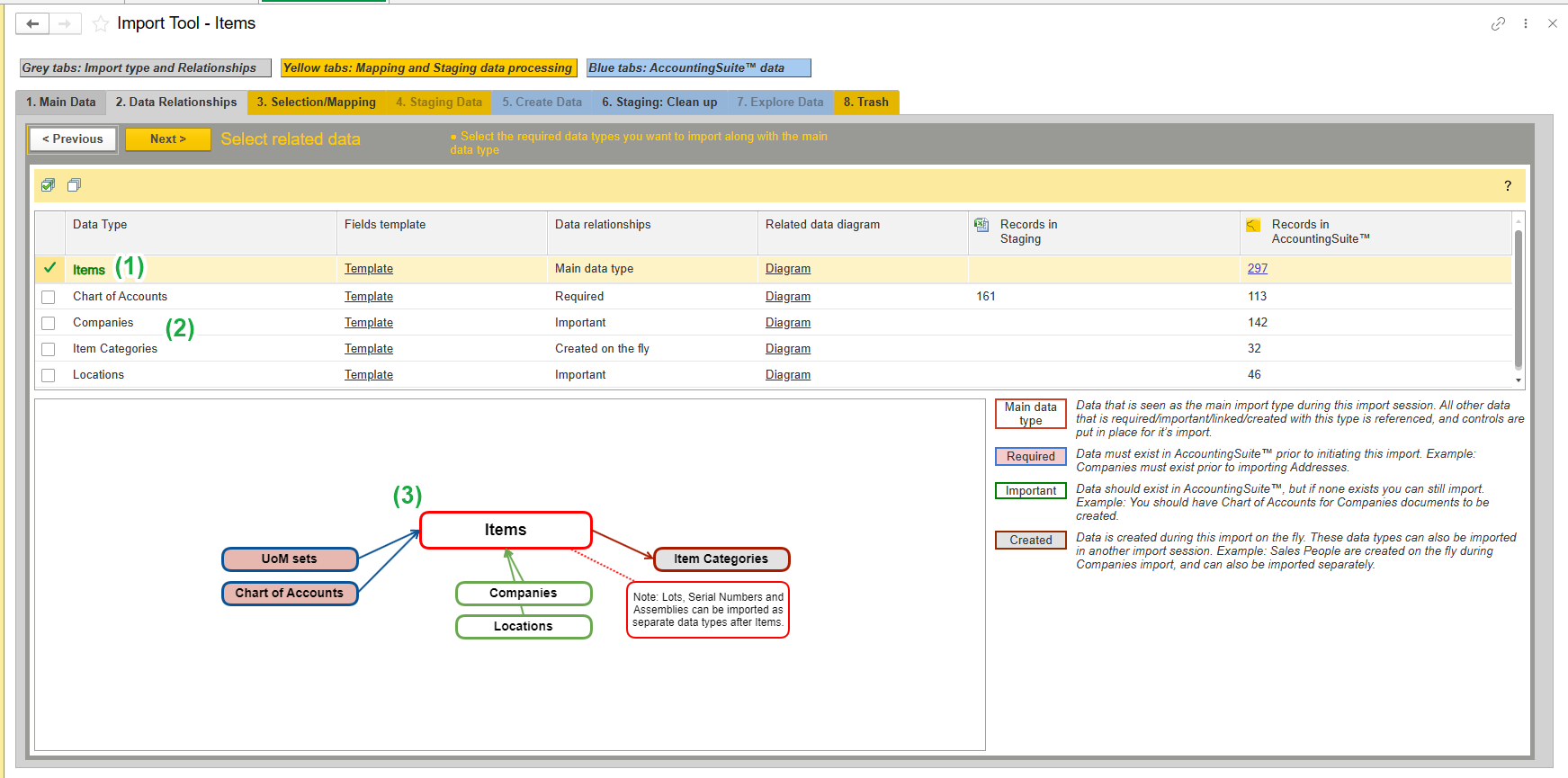Click the scrollbar down arrow in table

(1519, 380)
